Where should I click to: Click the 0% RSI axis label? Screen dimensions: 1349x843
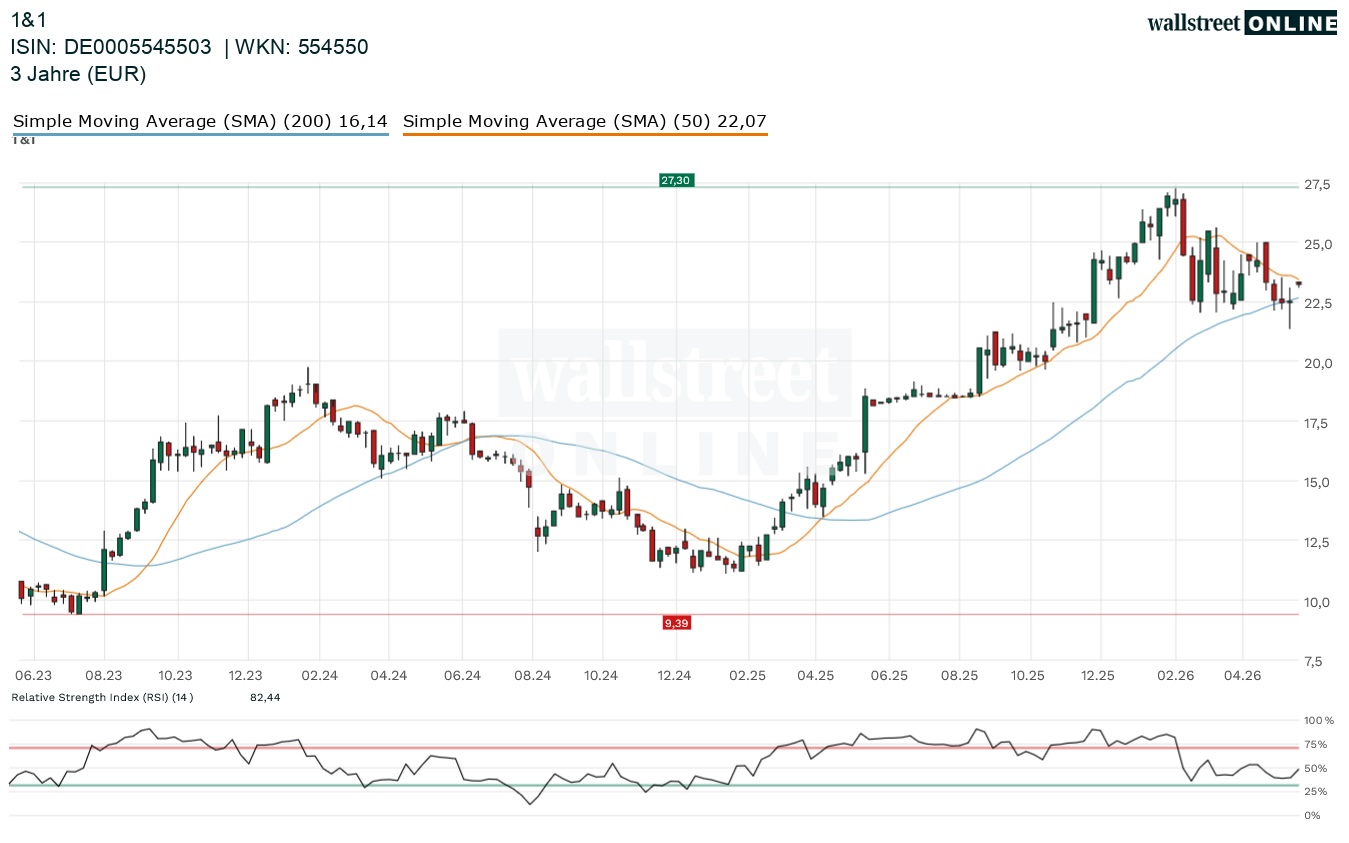(x=1312, y=816)
